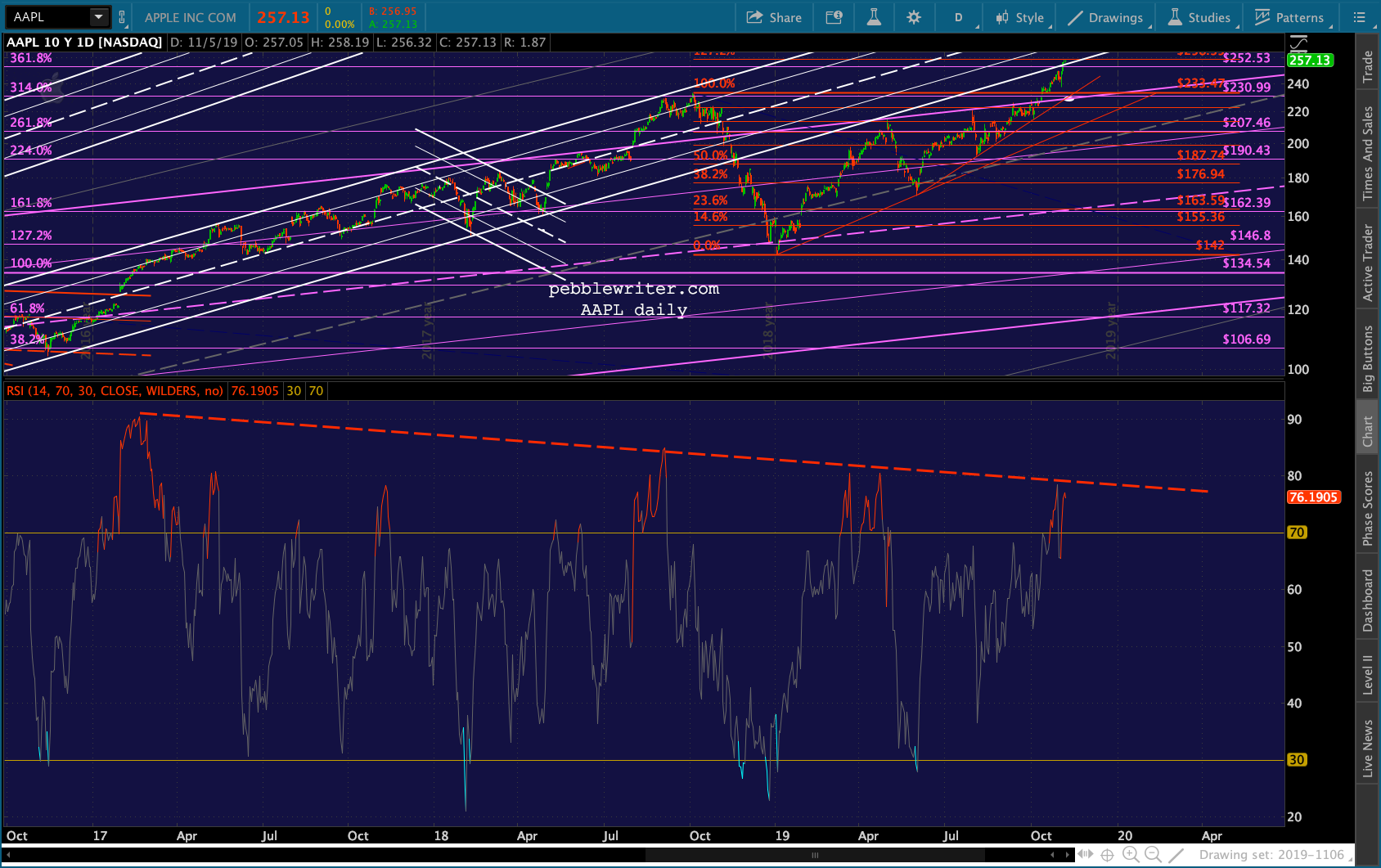1381x868 pixels.
Task: Click the crosshair pan tool icon
Action: click(1108, 855)
